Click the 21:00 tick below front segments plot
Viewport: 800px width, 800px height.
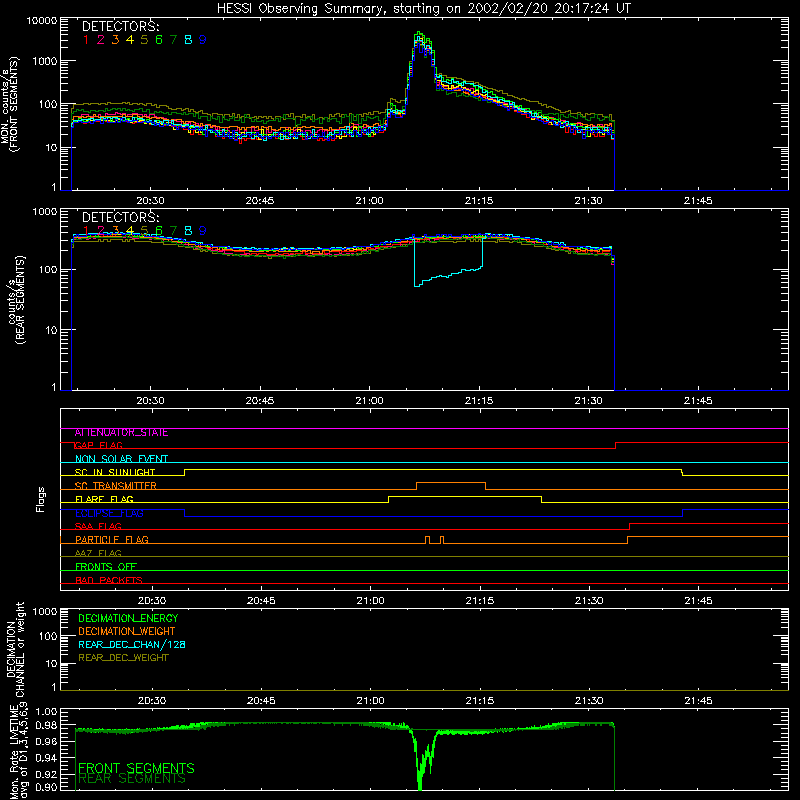coord(369,201)
